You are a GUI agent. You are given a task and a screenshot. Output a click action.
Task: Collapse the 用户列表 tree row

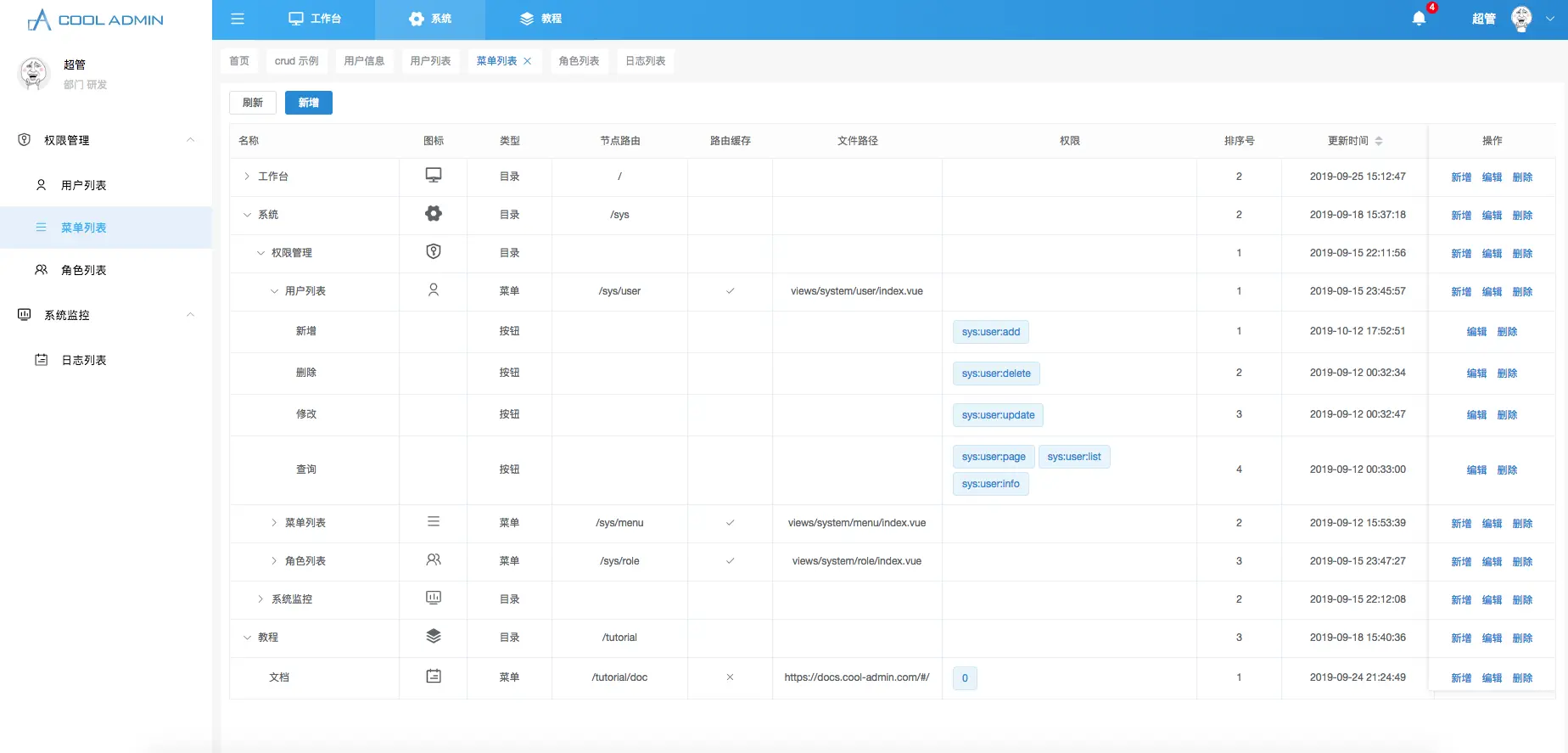point(274,291)
